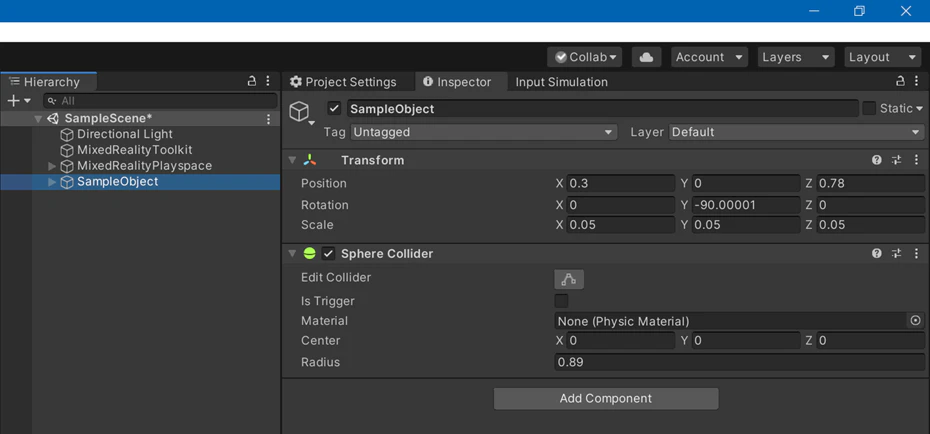Select the Inspector tab
This screenshot has height=434, width=930.
(x=461, y=82)
